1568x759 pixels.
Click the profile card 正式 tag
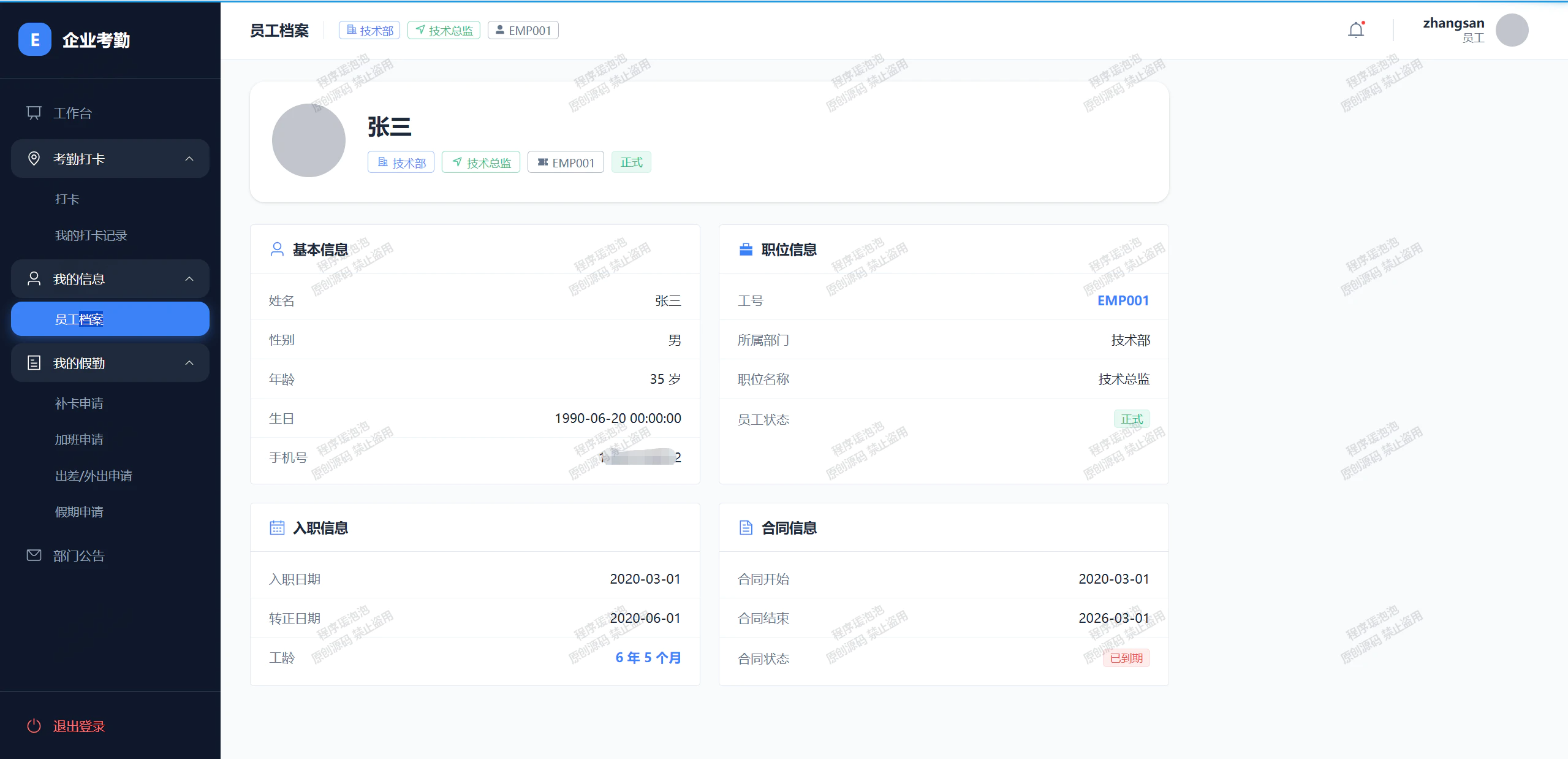pos(631,162)
